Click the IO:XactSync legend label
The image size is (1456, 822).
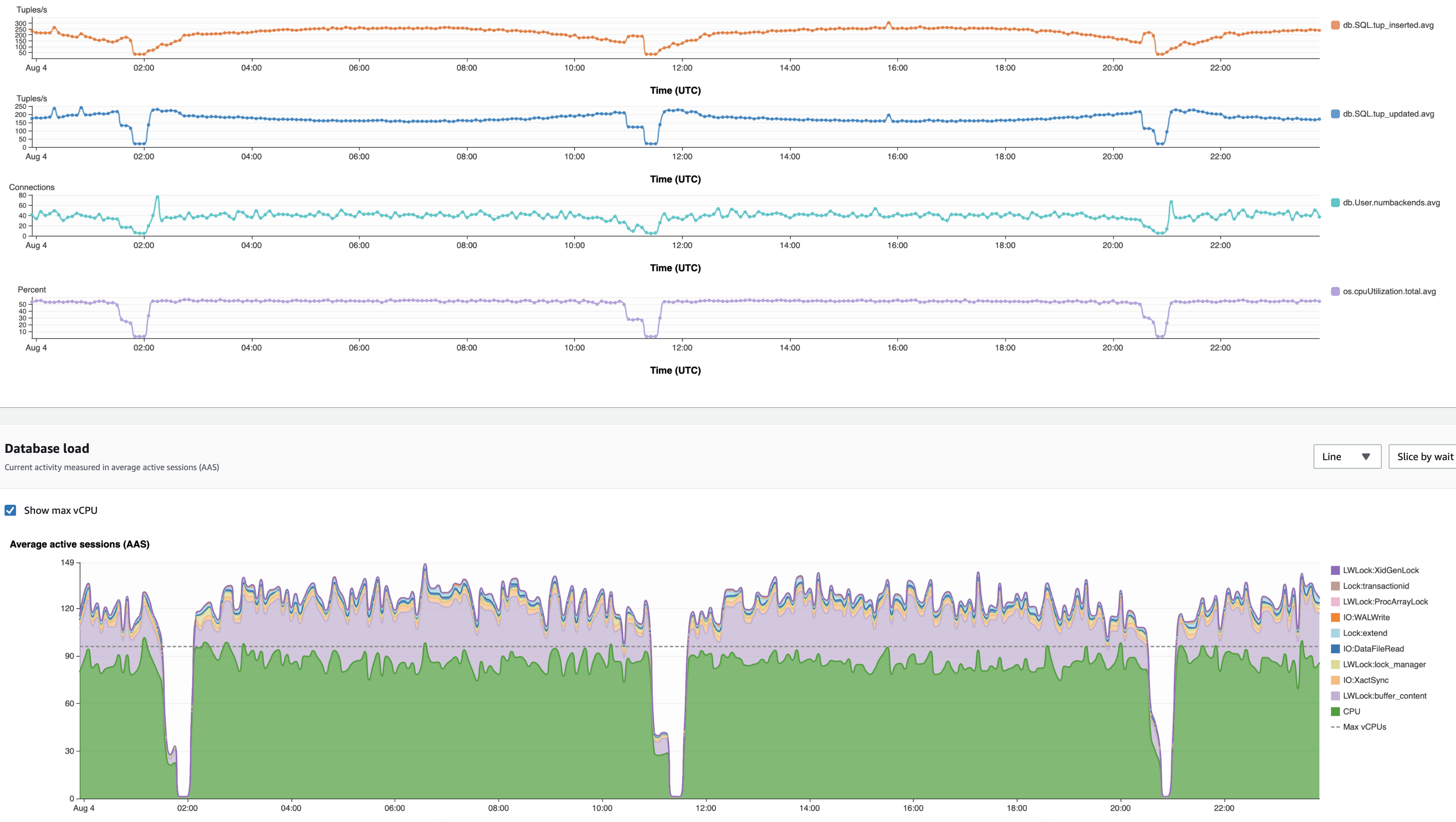pyautogui.click(x=1365, y=680)
